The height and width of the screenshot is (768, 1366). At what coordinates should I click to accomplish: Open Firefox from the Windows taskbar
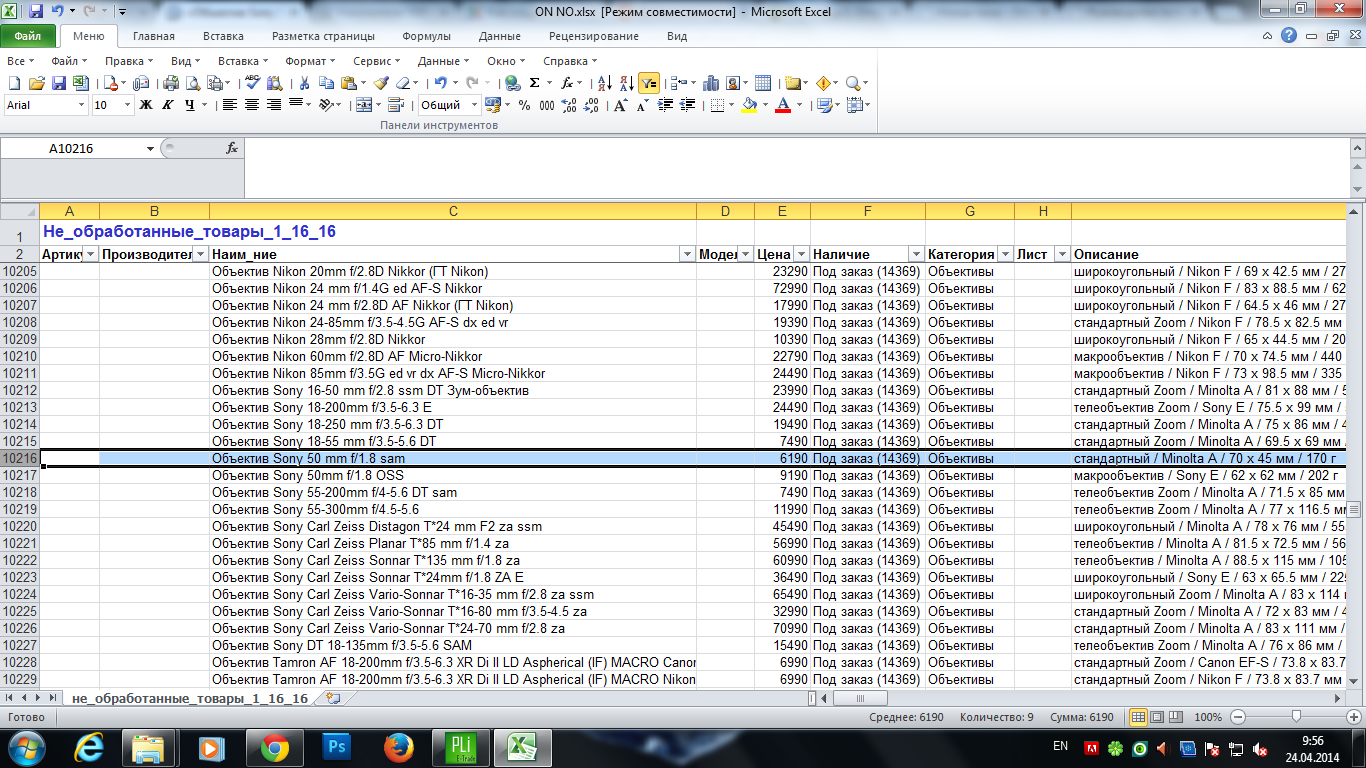coord(398,747)
